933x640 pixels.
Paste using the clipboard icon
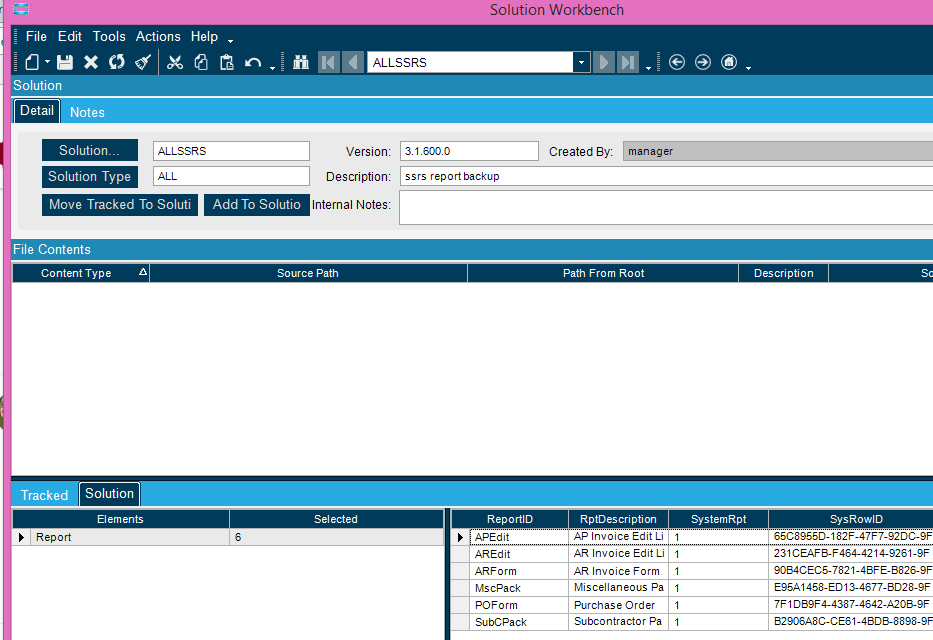227,62
